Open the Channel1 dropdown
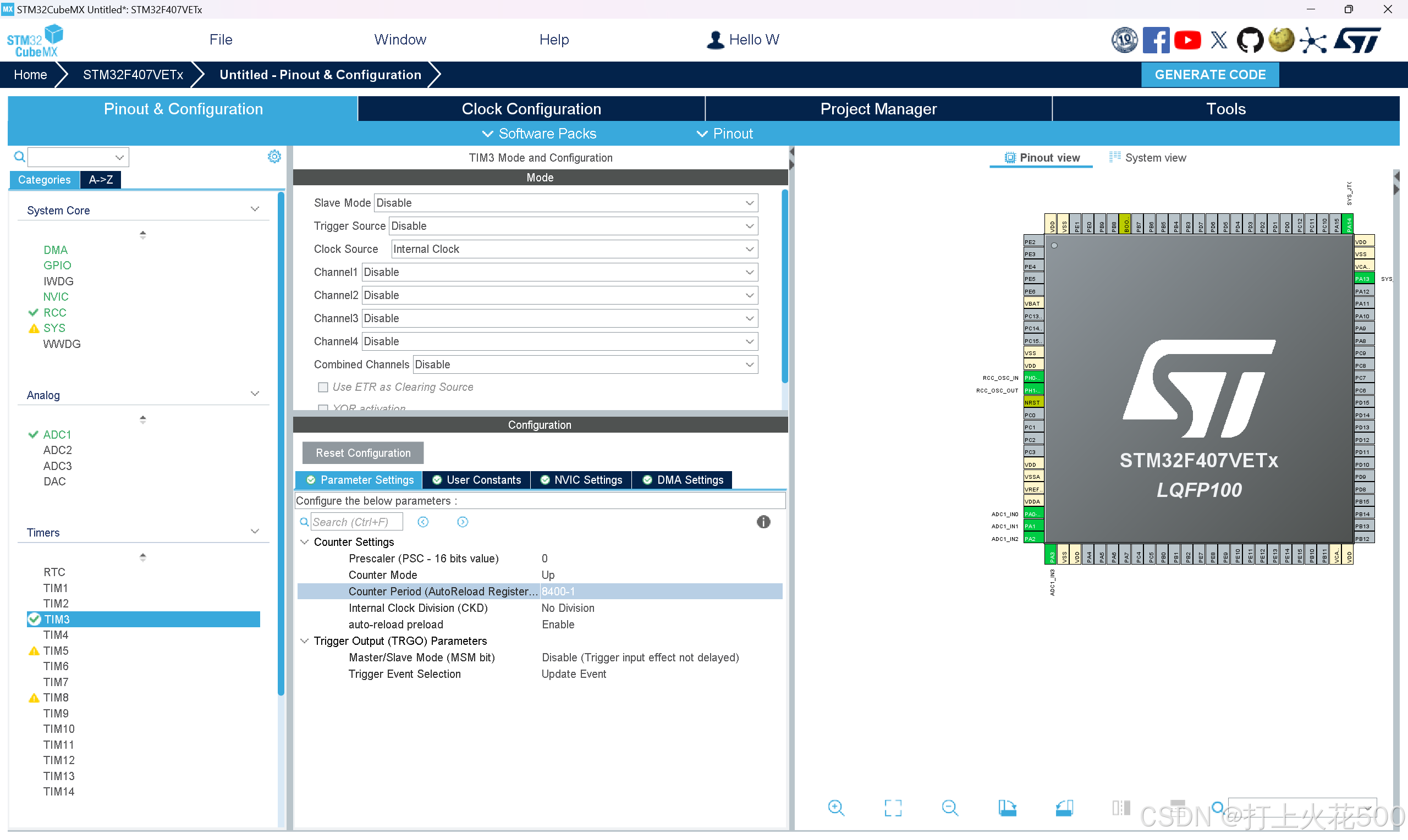Screen dimensions: 1408x840 [x=559, y=272]
